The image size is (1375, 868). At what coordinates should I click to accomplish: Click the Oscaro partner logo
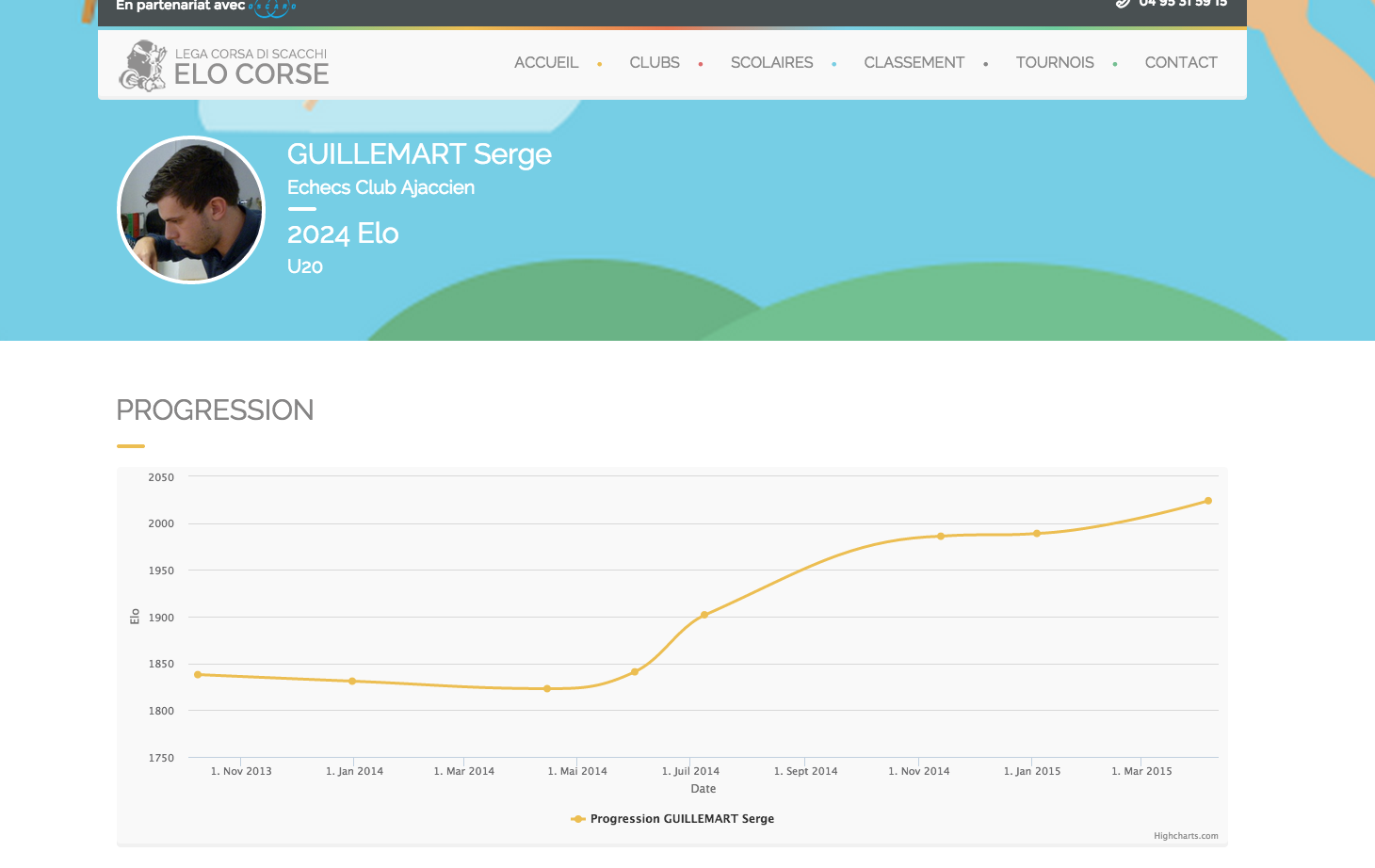272,8
